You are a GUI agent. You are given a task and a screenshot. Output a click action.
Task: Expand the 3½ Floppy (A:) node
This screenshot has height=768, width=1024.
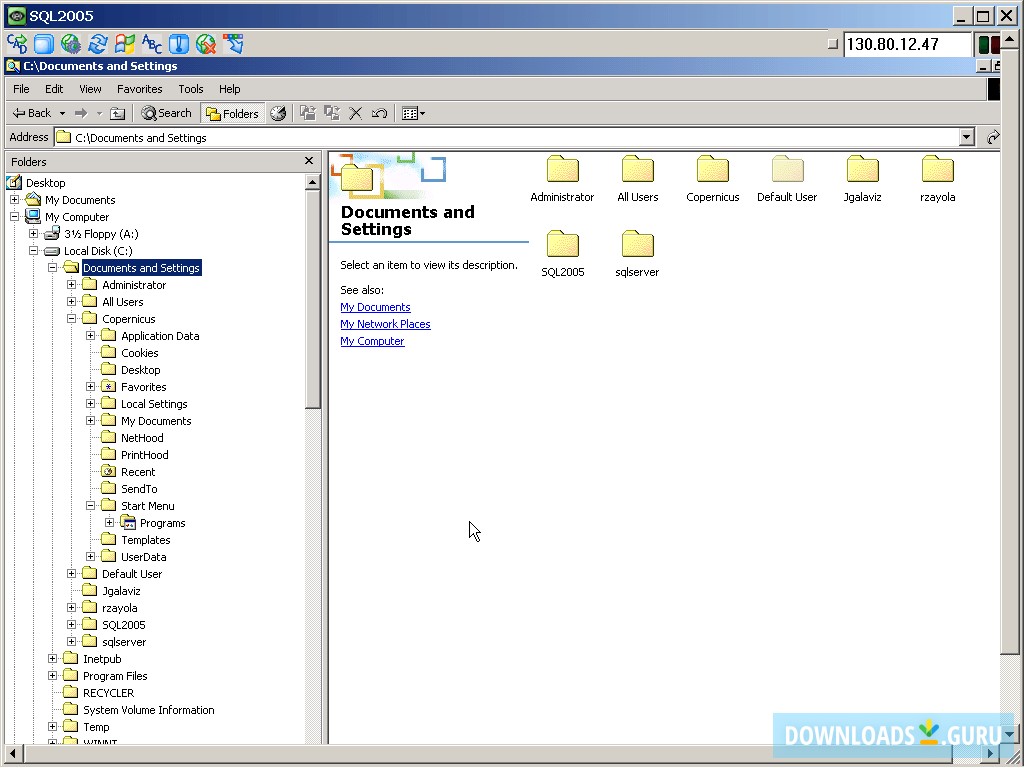(x=34, y=234)
